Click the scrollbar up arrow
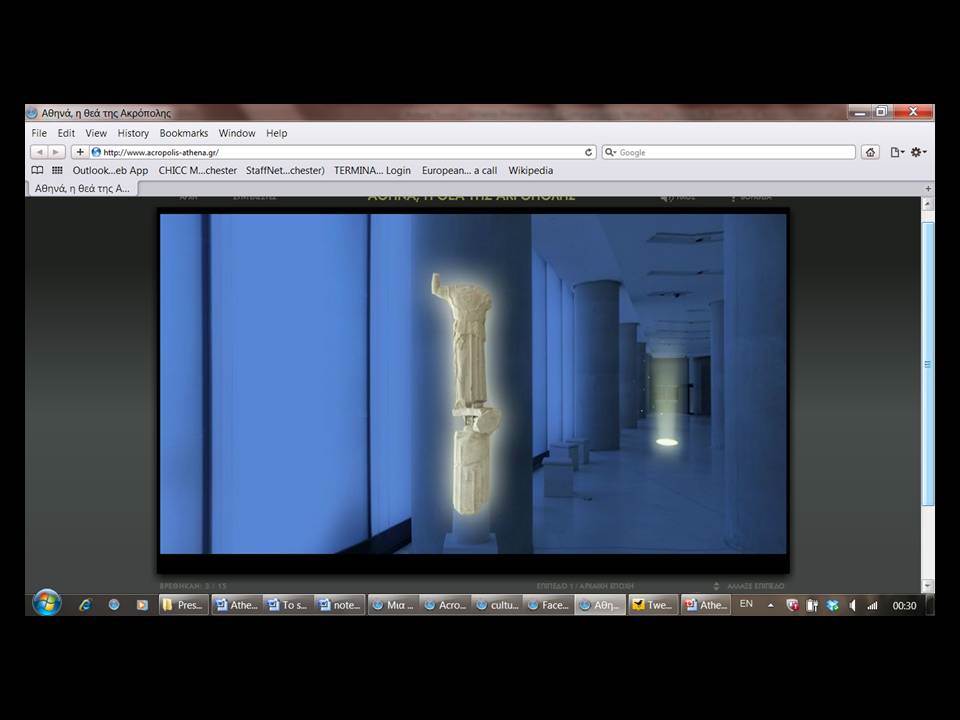 (928, 204)
